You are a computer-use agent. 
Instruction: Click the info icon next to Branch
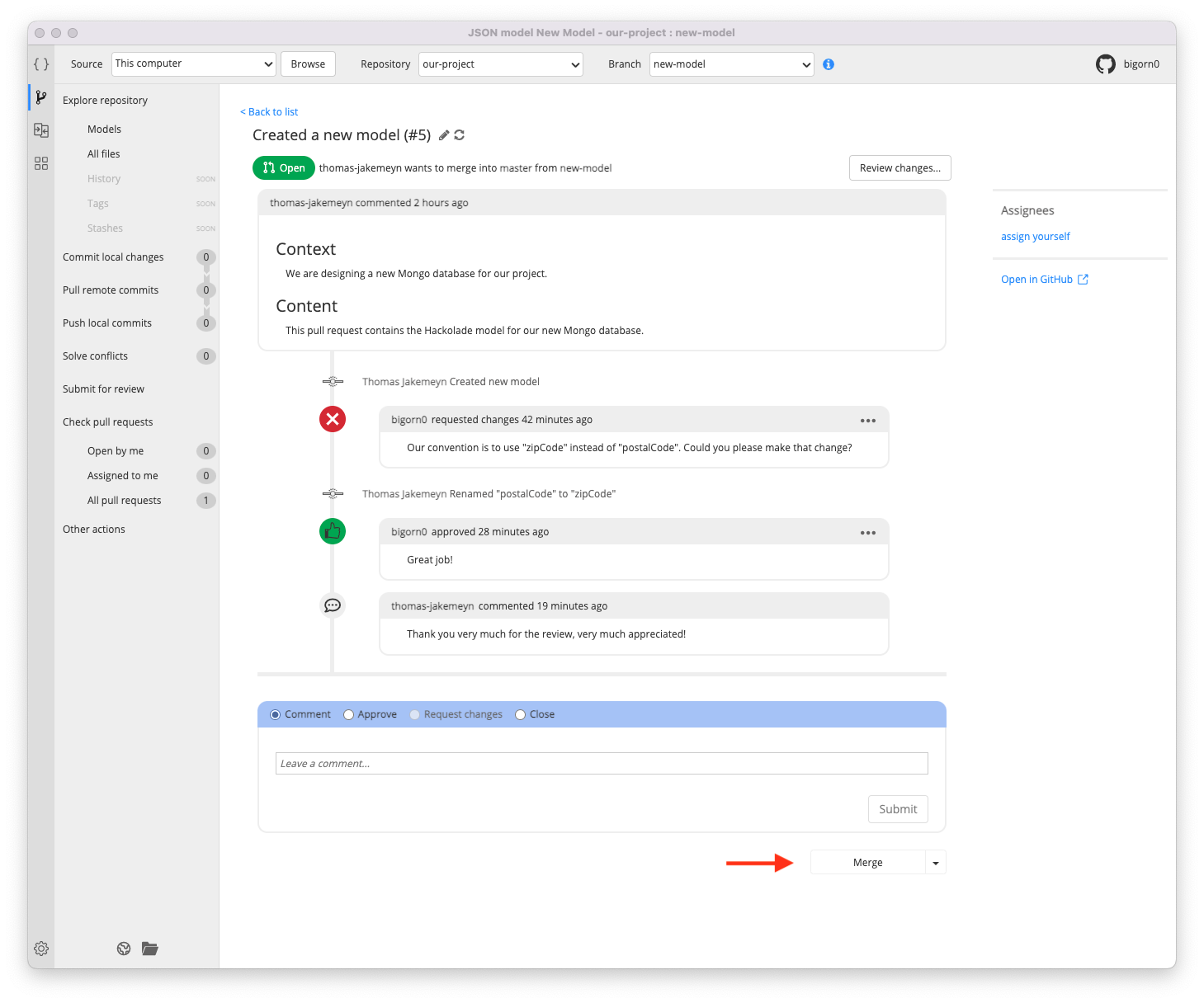click(x=829, y=64)
